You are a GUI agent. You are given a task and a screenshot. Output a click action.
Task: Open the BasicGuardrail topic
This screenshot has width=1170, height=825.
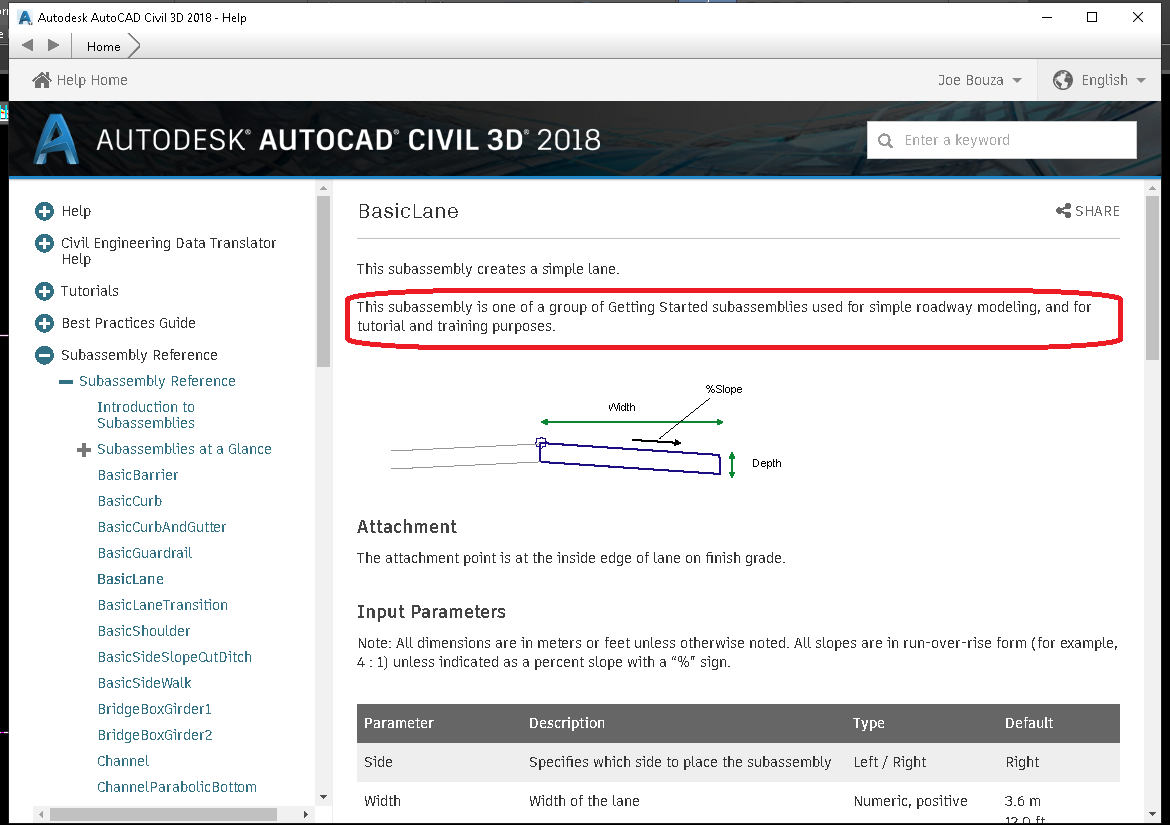[145, 553]
